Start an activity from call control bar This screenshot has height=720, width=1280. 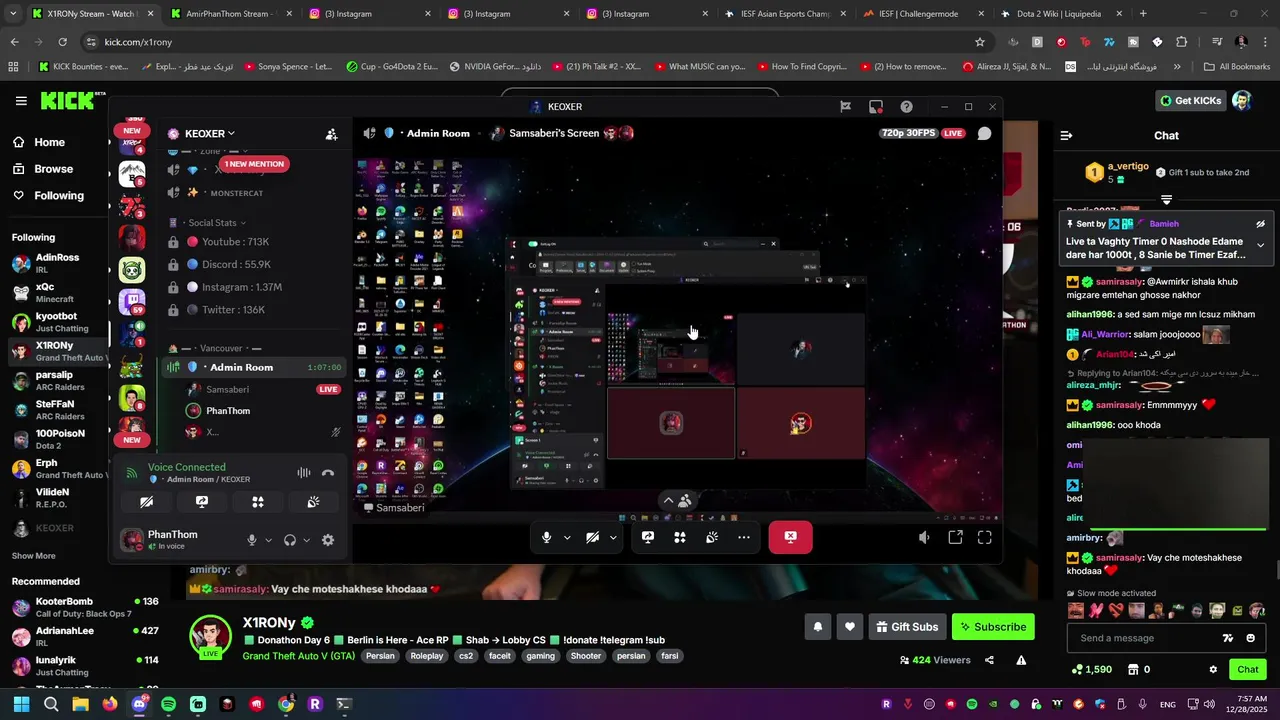coord(680,537)
